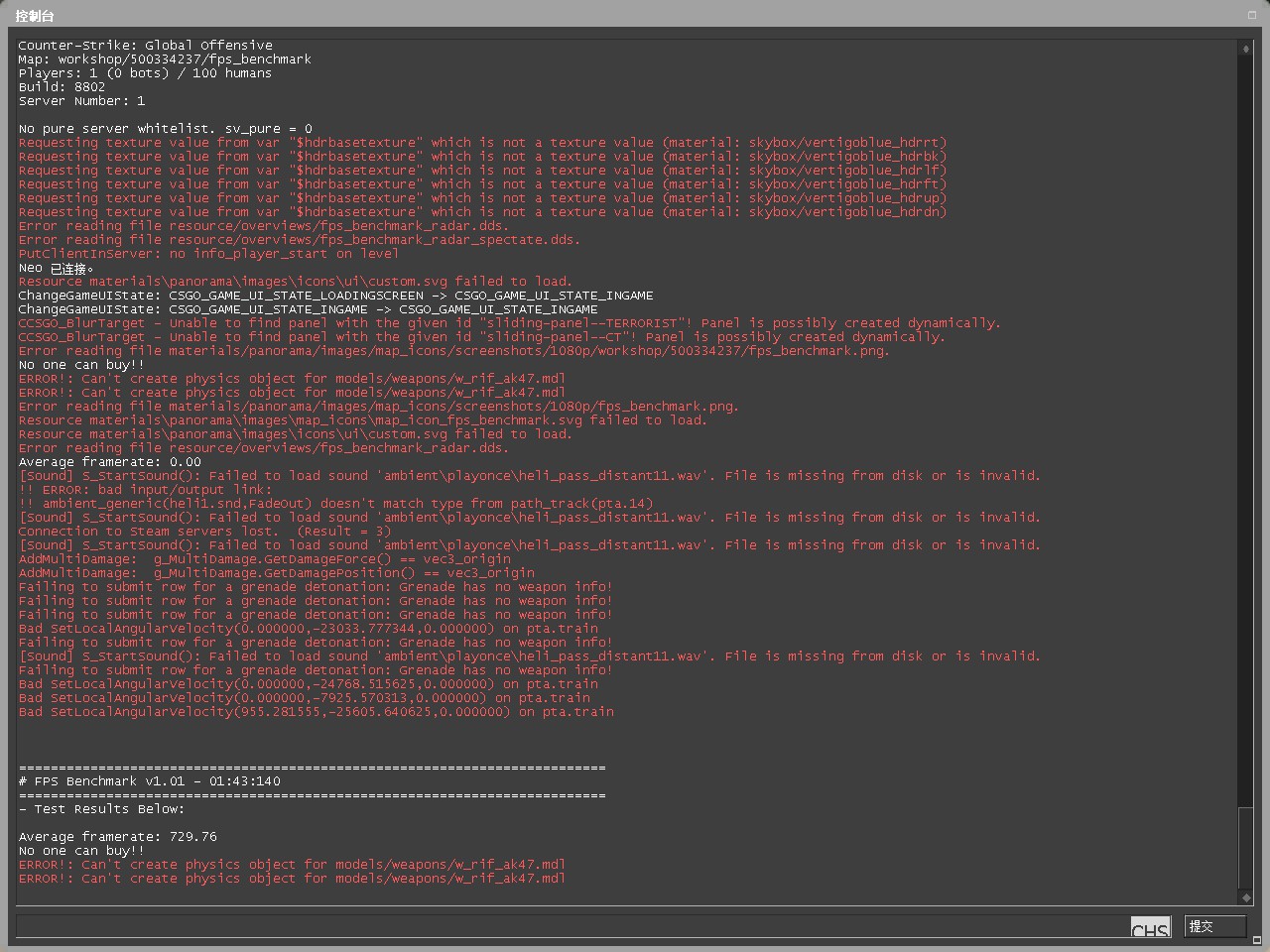The width and height of the screenshot is (1270, 952).
Task: Click the 'Average framerate: 729.76' result line
Action: coord(117,837)
